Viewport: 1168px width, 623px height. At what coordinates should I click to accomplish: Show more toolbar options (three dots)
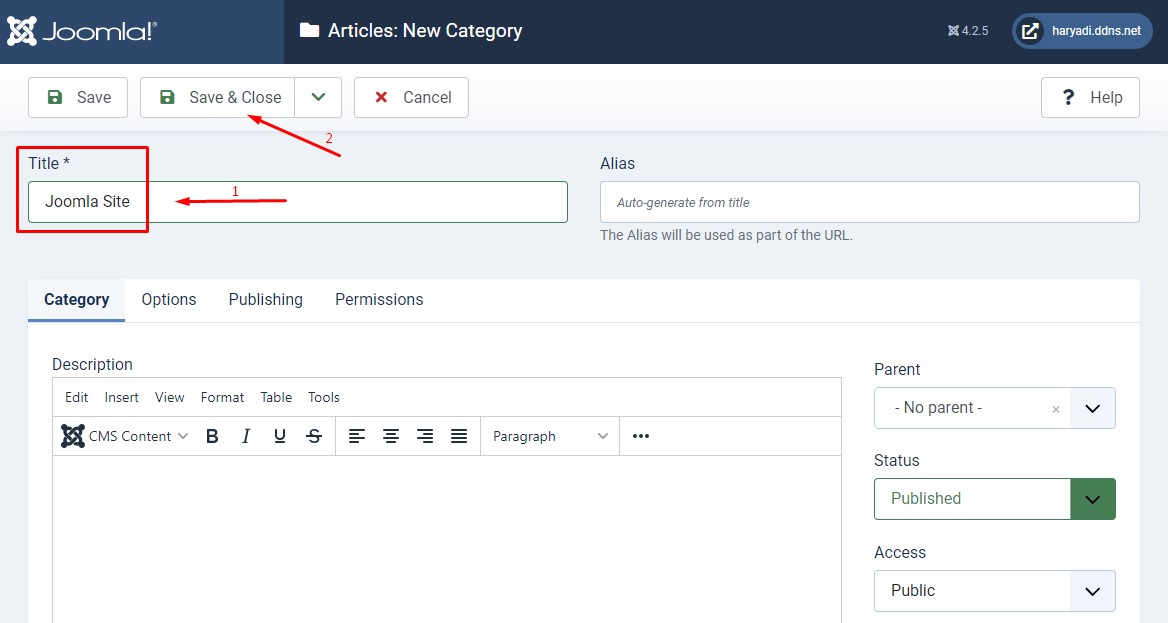click(641, 436)
